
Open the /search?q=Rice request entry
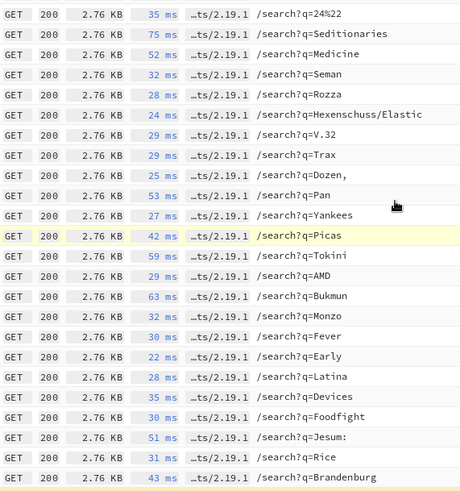pos(230,458)
